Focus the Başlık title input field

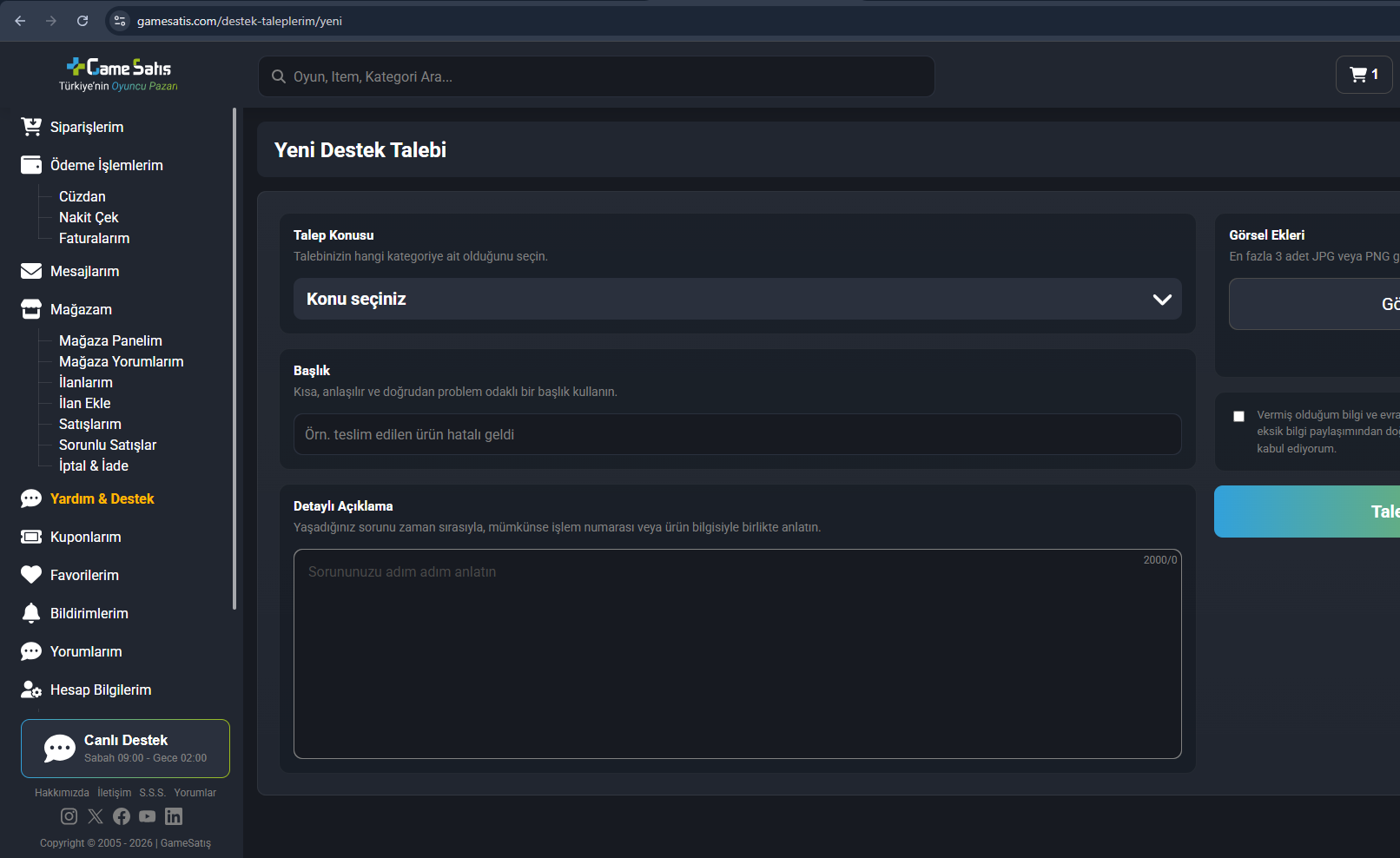click(x=737, y=434)
